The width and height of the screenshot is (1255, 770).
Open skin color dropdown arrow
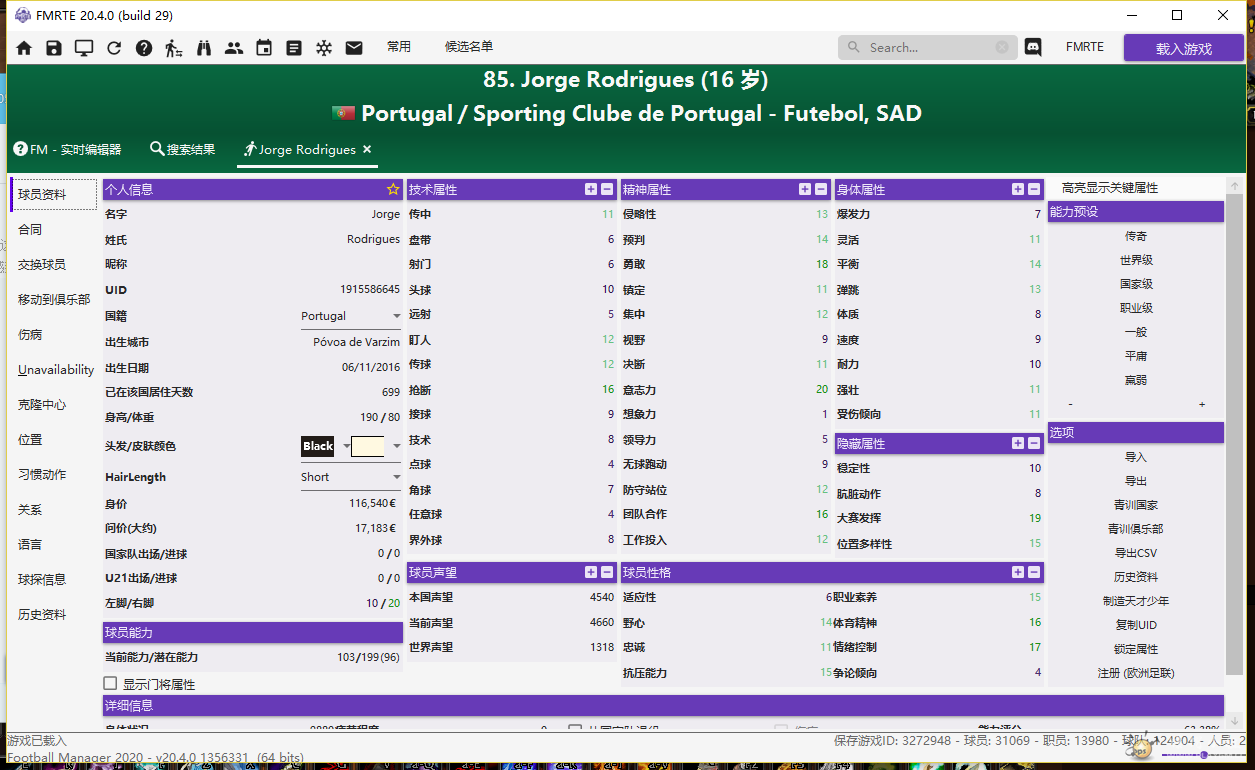coord(396,446)
